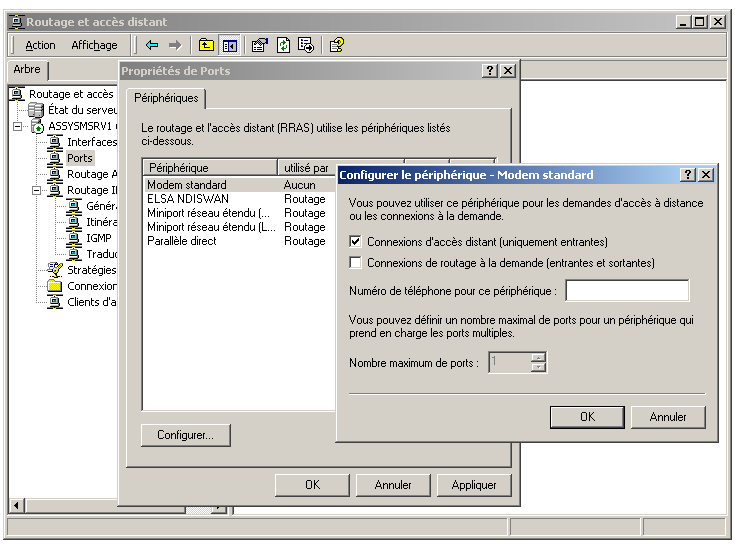Screen dimensions: 735x551
Task: Select the Routage et accès root tree icon
Action: (x=17, y=94)
